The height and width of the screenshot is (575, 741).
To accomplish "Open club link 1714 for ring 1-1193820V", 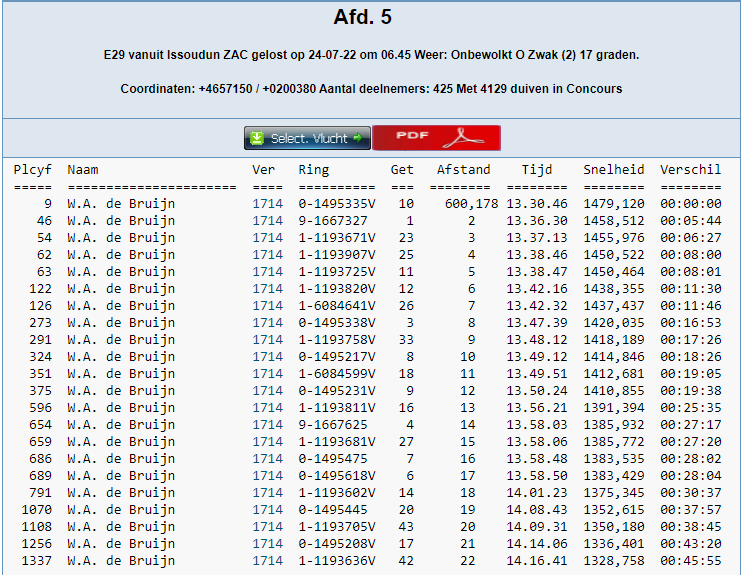I will pos(267,289).
